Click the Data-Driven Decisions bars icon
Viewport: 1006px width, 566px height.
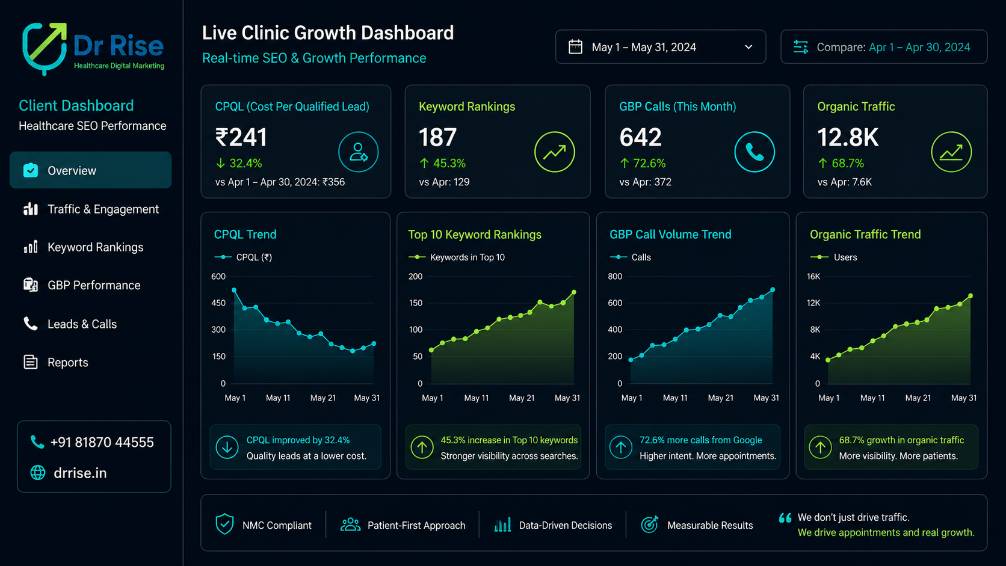[x=502, y=525]
